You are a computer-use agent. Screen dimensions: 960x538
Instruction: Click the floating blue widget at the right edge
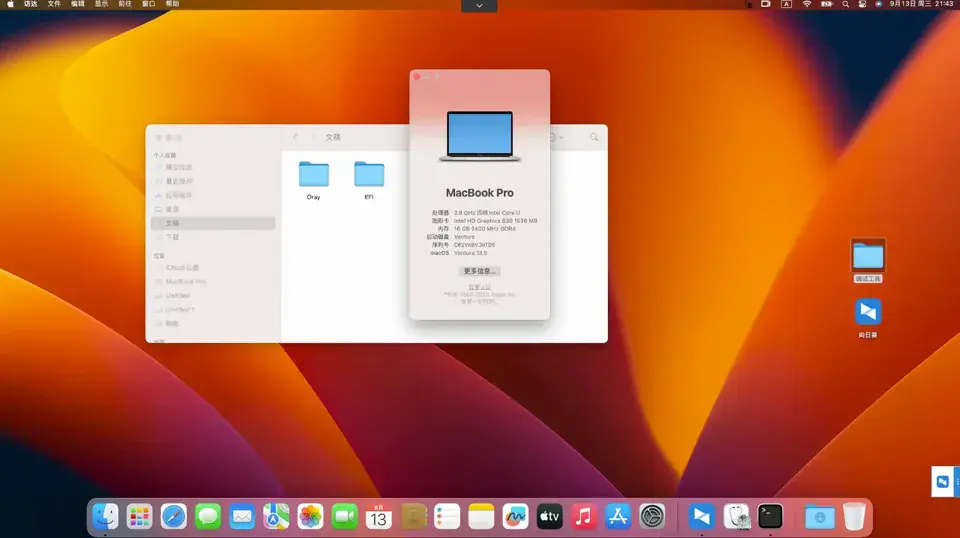click(945, 482)
